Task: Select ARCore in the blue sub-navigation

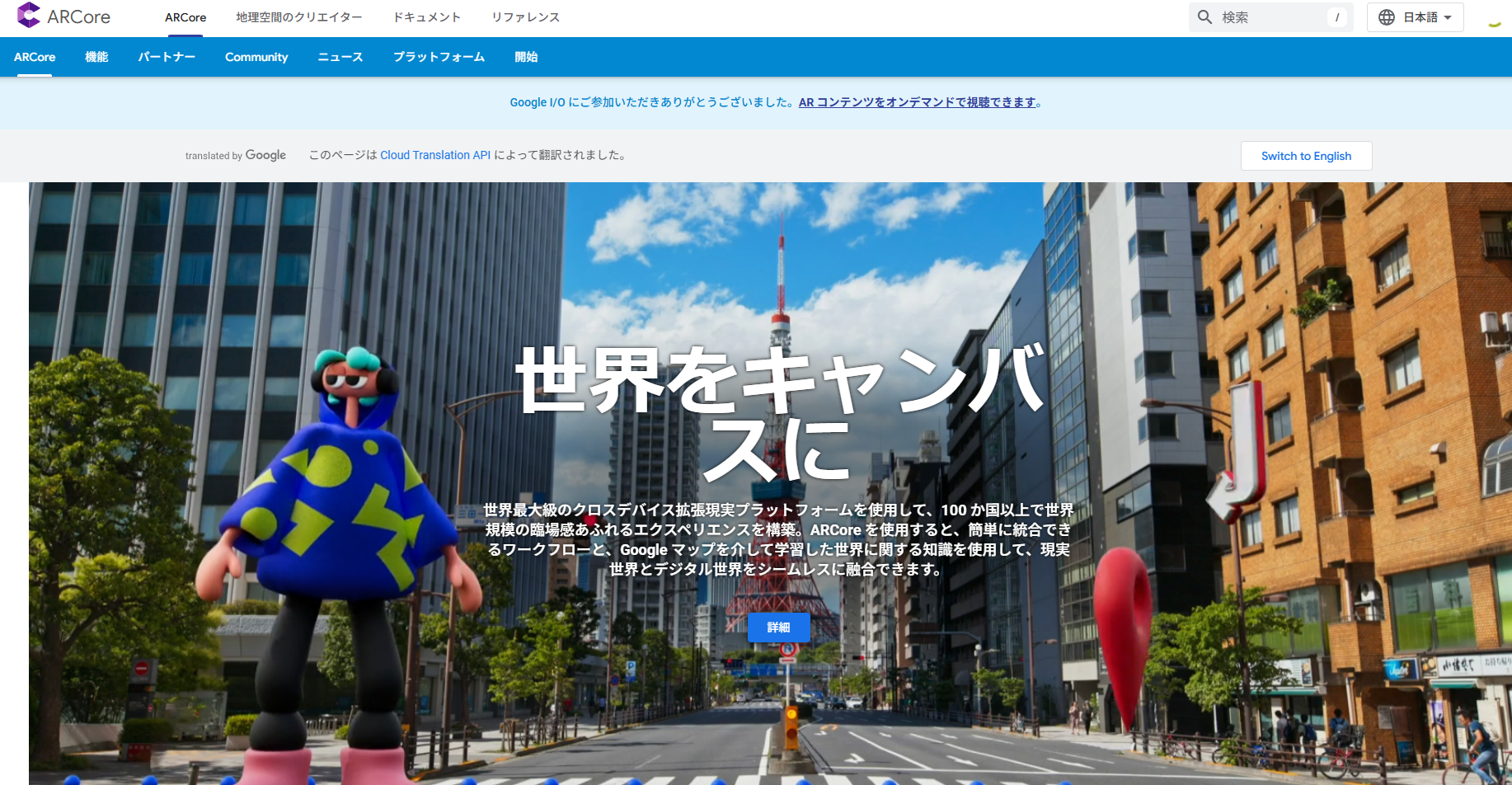Action: 35,57
